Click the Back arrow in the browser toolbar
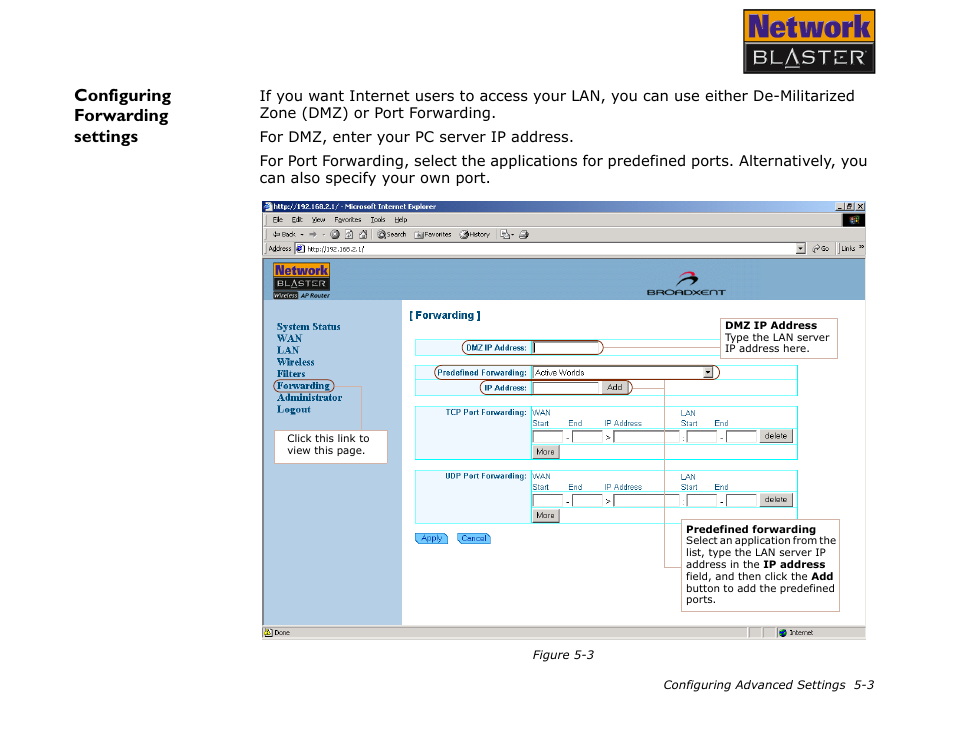 (284, 234)
